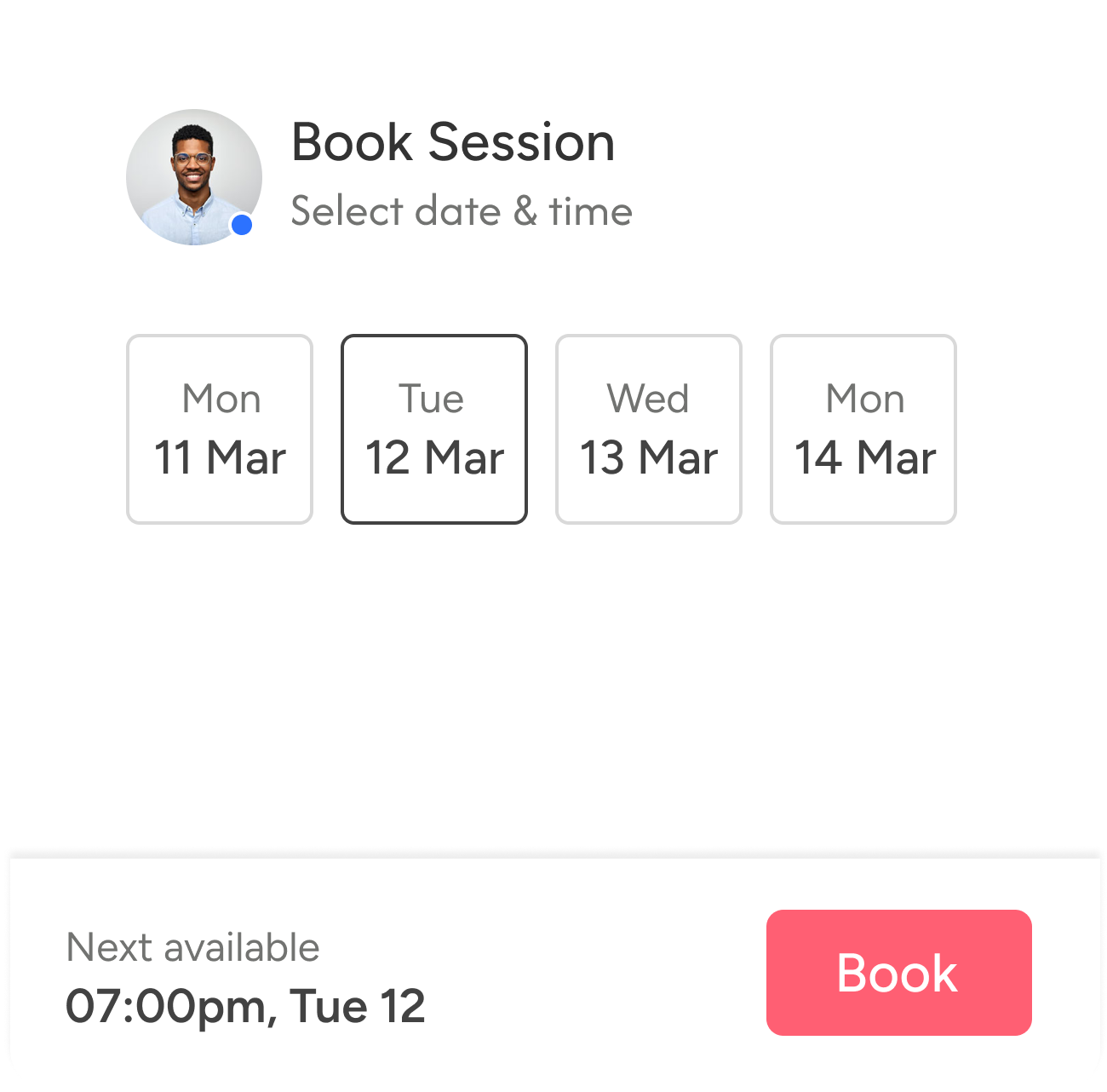Click the "Book Session" heading
The width and height of the screenshot is (1107, 1092).
[453, 142]
